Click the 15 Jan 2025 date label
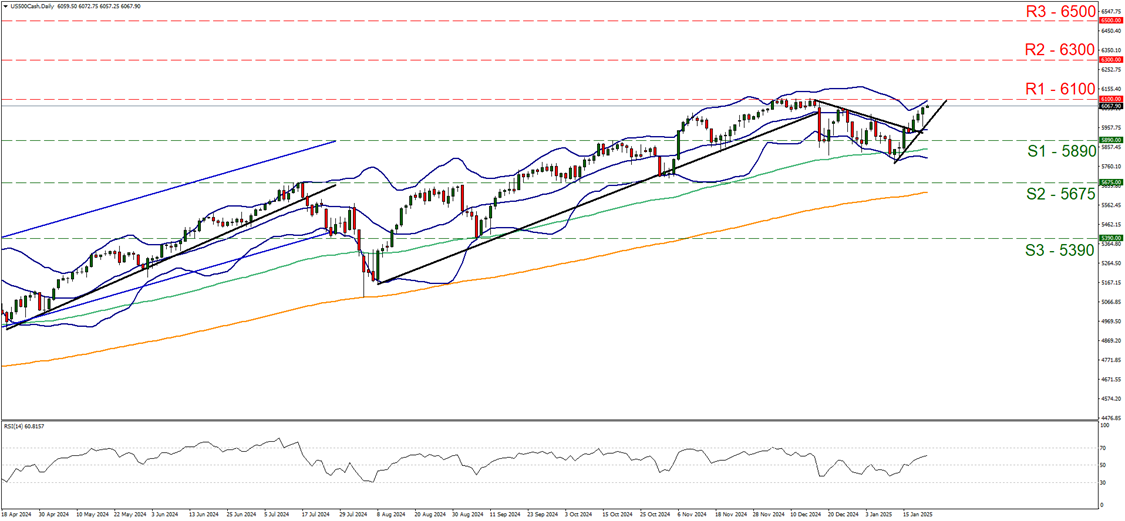Screen dimensions: 1125x521 (919, 516)
